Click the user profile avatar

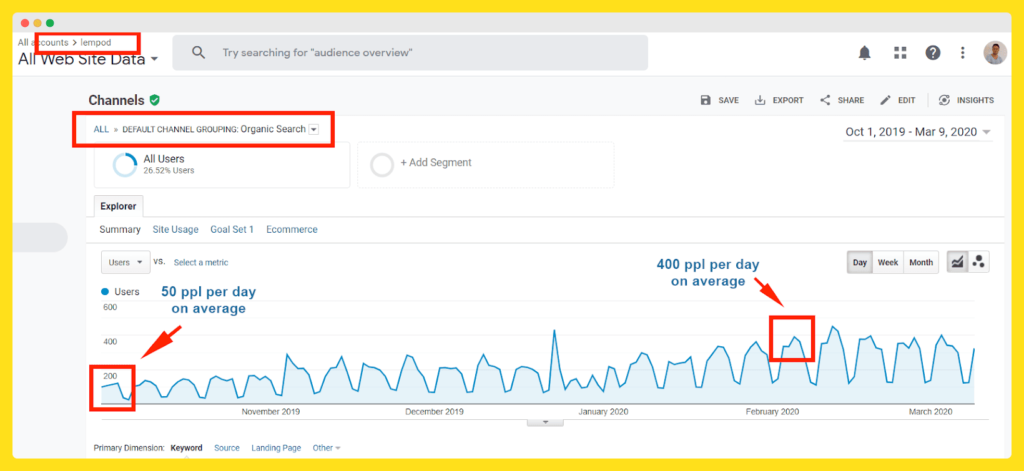[994, 53]
